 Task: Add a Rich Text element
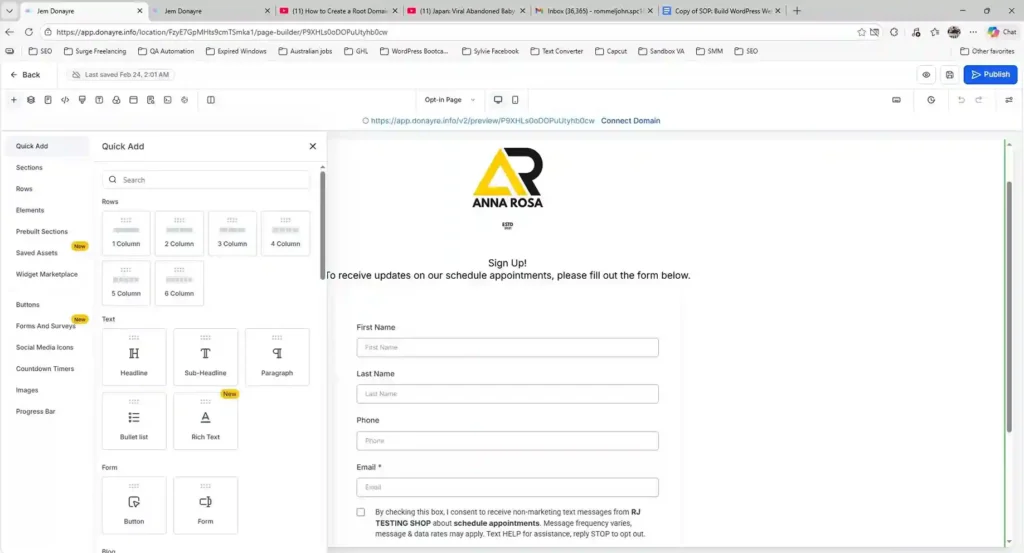(x=205, y=421)
